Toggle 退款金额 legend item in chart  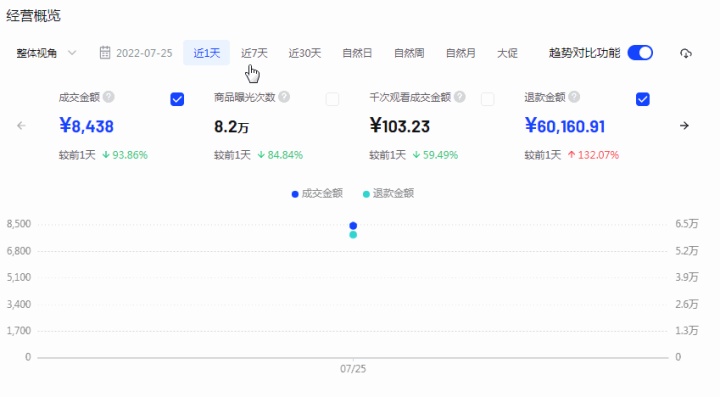point(388,194)
